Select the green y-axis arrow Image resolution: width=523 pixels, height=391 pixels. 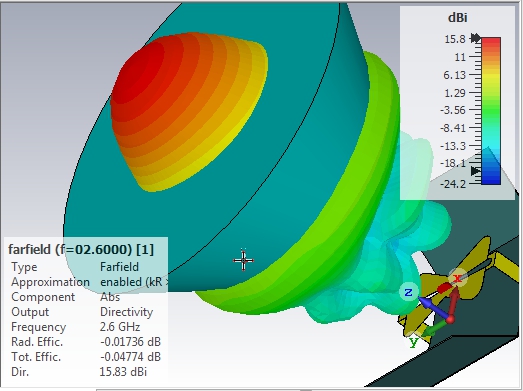(434, 328)
